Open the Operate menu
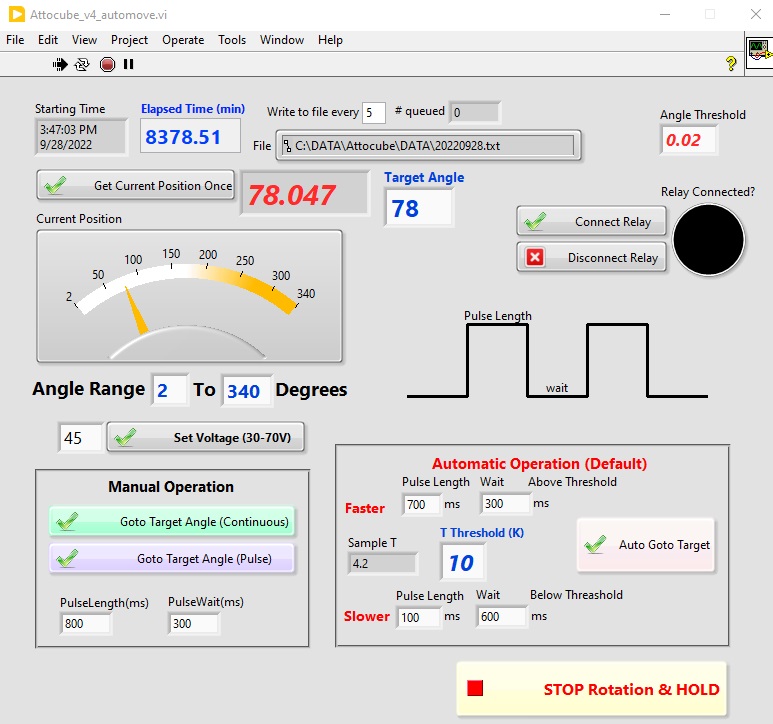Image resolution: width=773 pixels, height=724 pixels. click(183, 40)
